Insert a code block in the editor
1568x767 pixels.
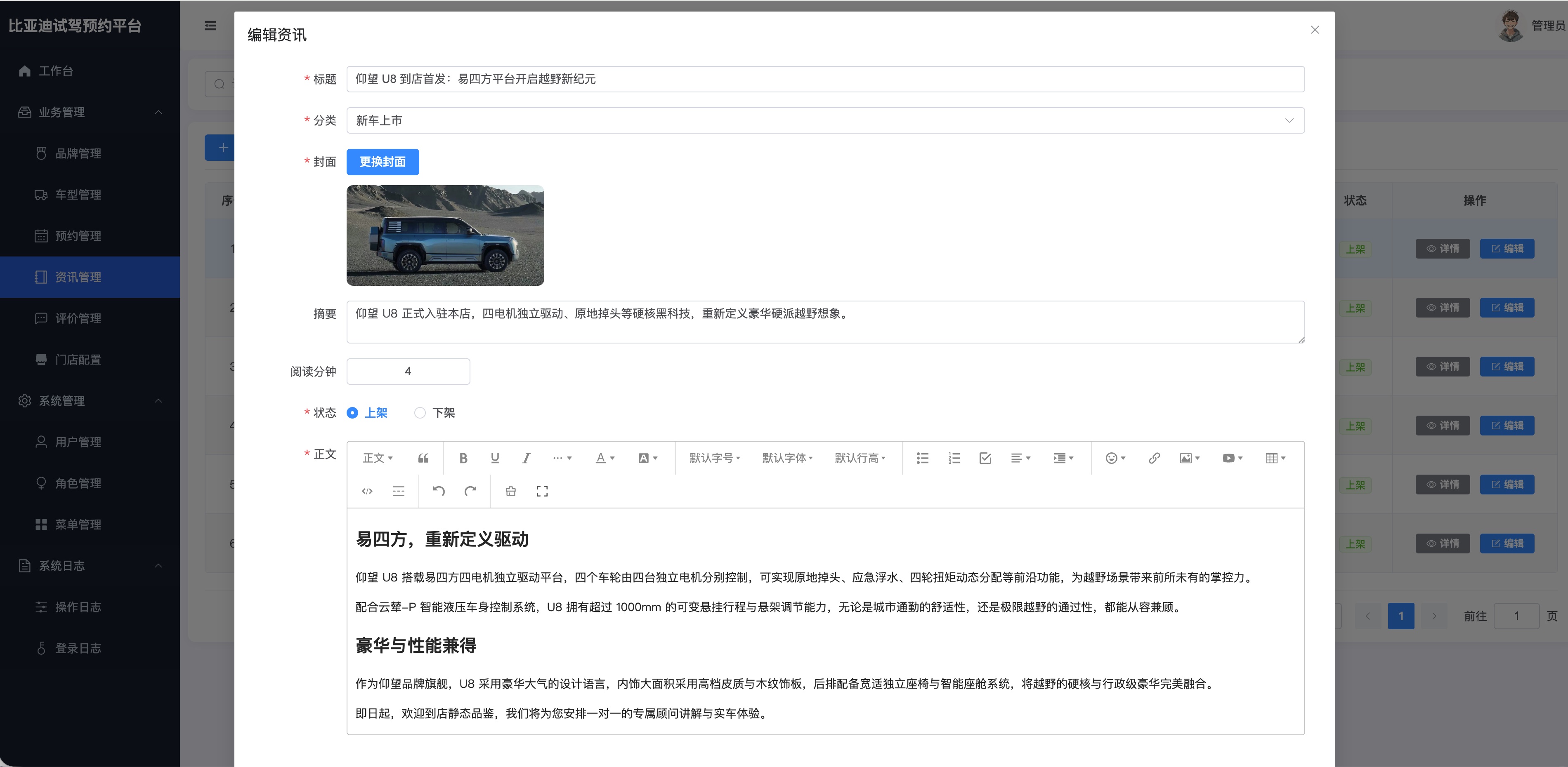(367, 491)
